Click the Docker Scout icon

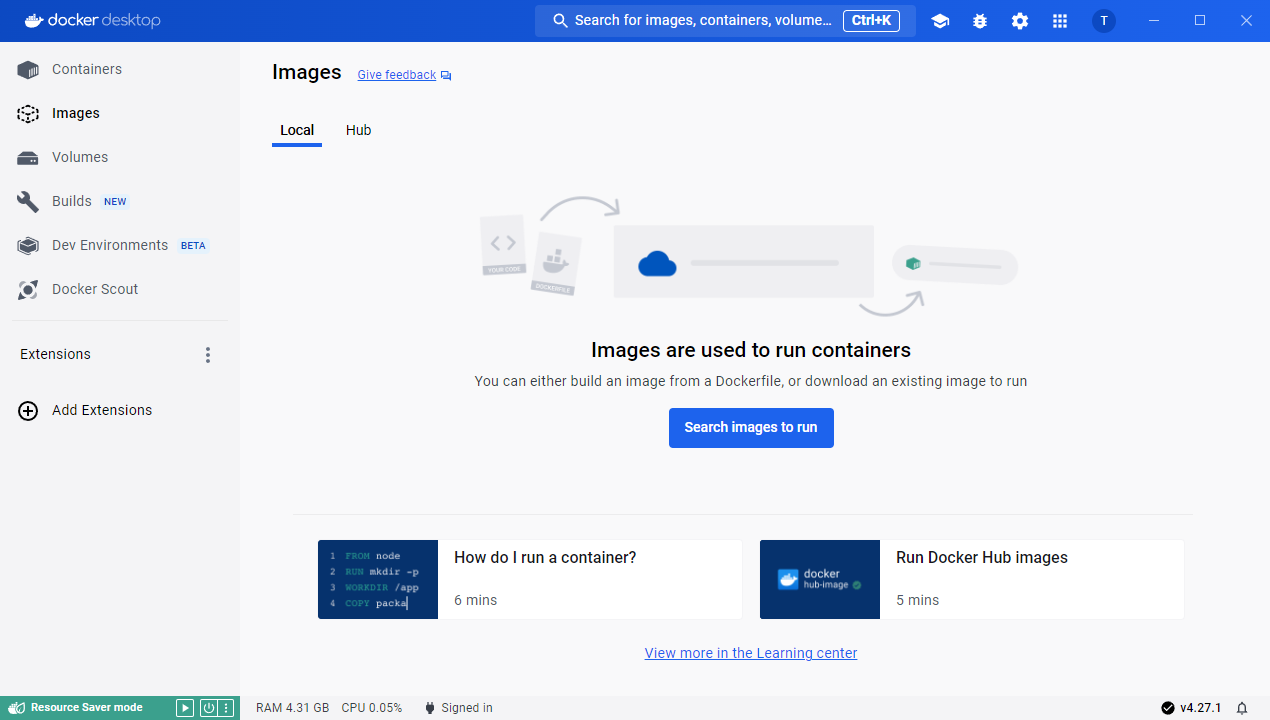pyautogui.click(x=28, y=290)
